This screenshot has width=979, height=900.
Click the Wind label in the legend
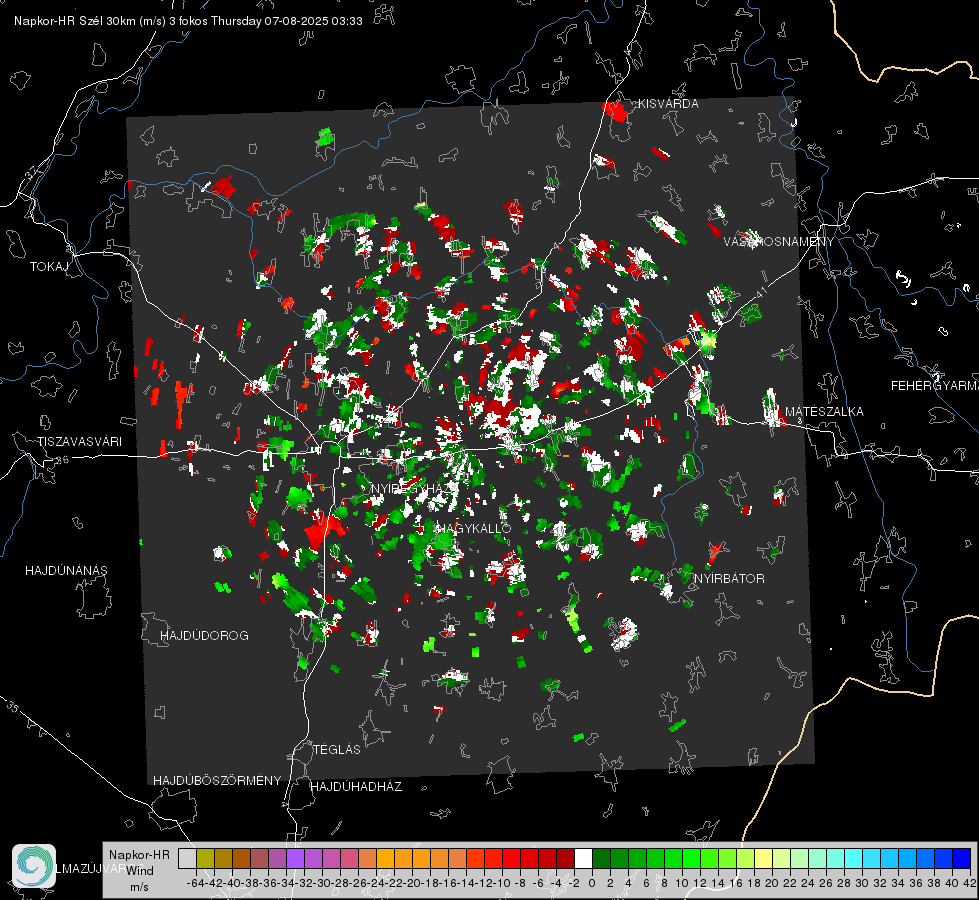tap(140, 870)
